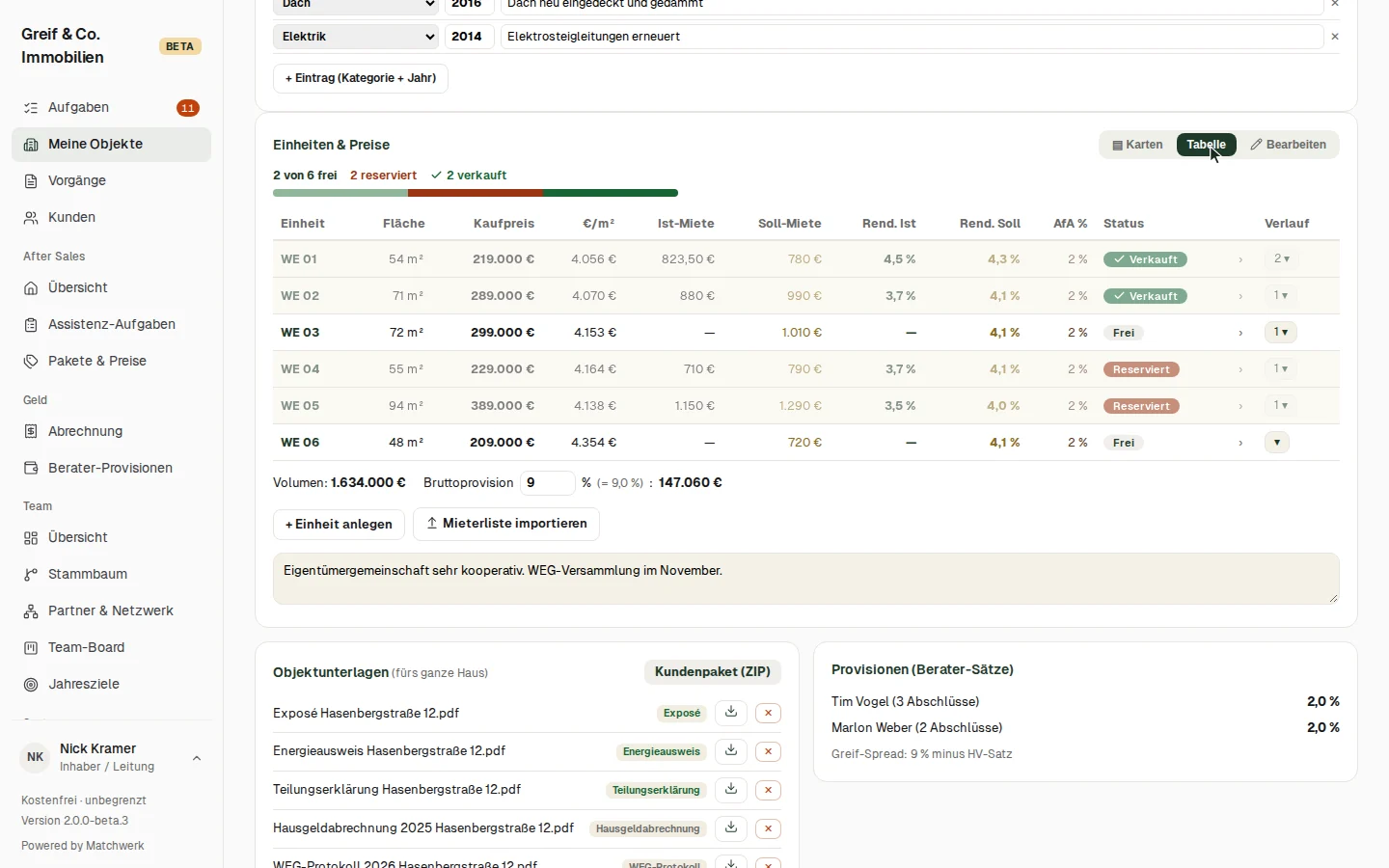The width and height of the screenshot is (1389, 868).
Task: Delete Exposé Hasenbergstraße 12.pdf
Action: click(768, 713)
